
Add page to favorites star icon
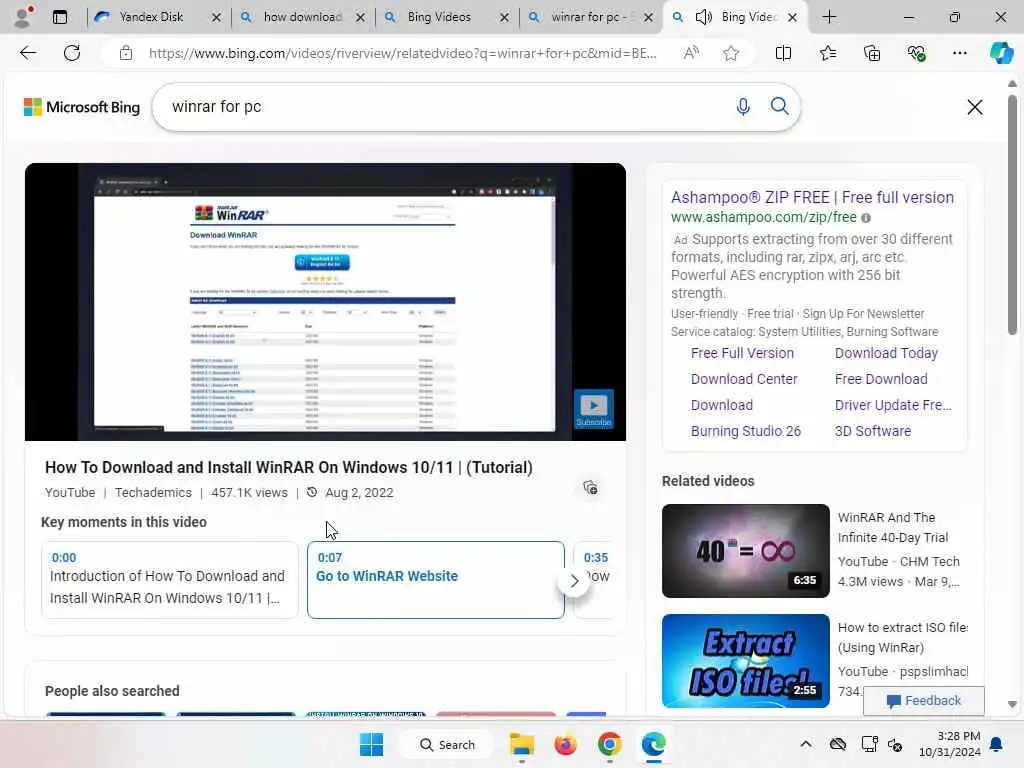pos(731,53)
